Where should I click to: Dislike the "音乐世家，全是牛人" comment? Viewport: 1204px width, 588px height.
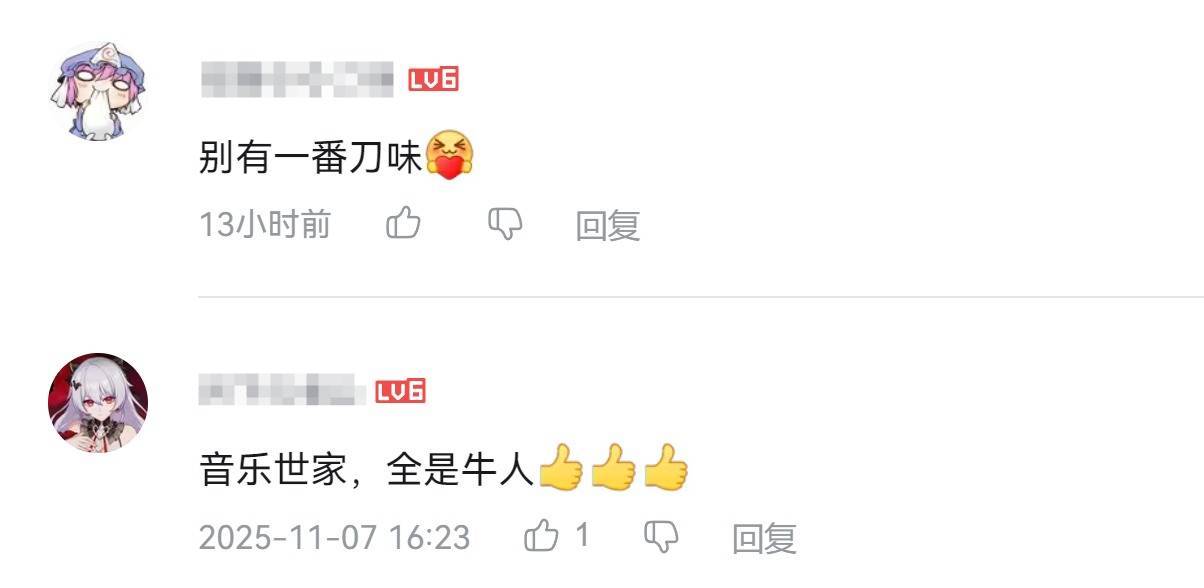pyautogui.click(x=661, y=537)
